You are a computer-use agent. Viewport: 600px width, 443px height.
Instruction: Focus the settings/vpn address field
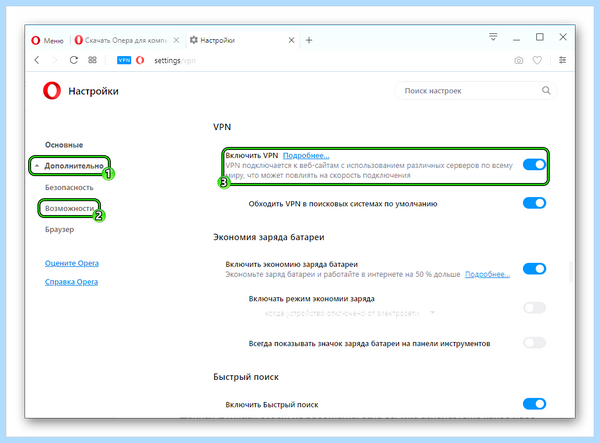pos(175,60)
